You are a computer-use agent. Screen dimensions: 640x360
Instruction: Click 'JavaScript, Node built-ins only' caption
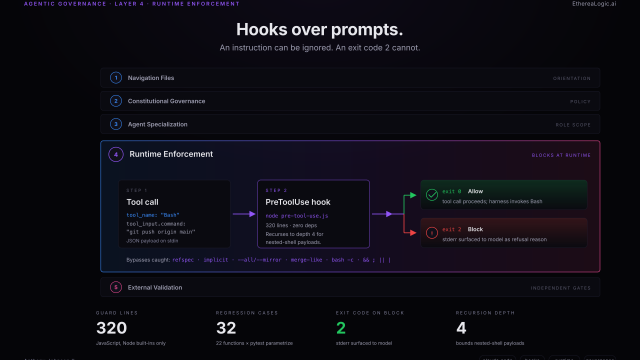click(x=131, y=343)
